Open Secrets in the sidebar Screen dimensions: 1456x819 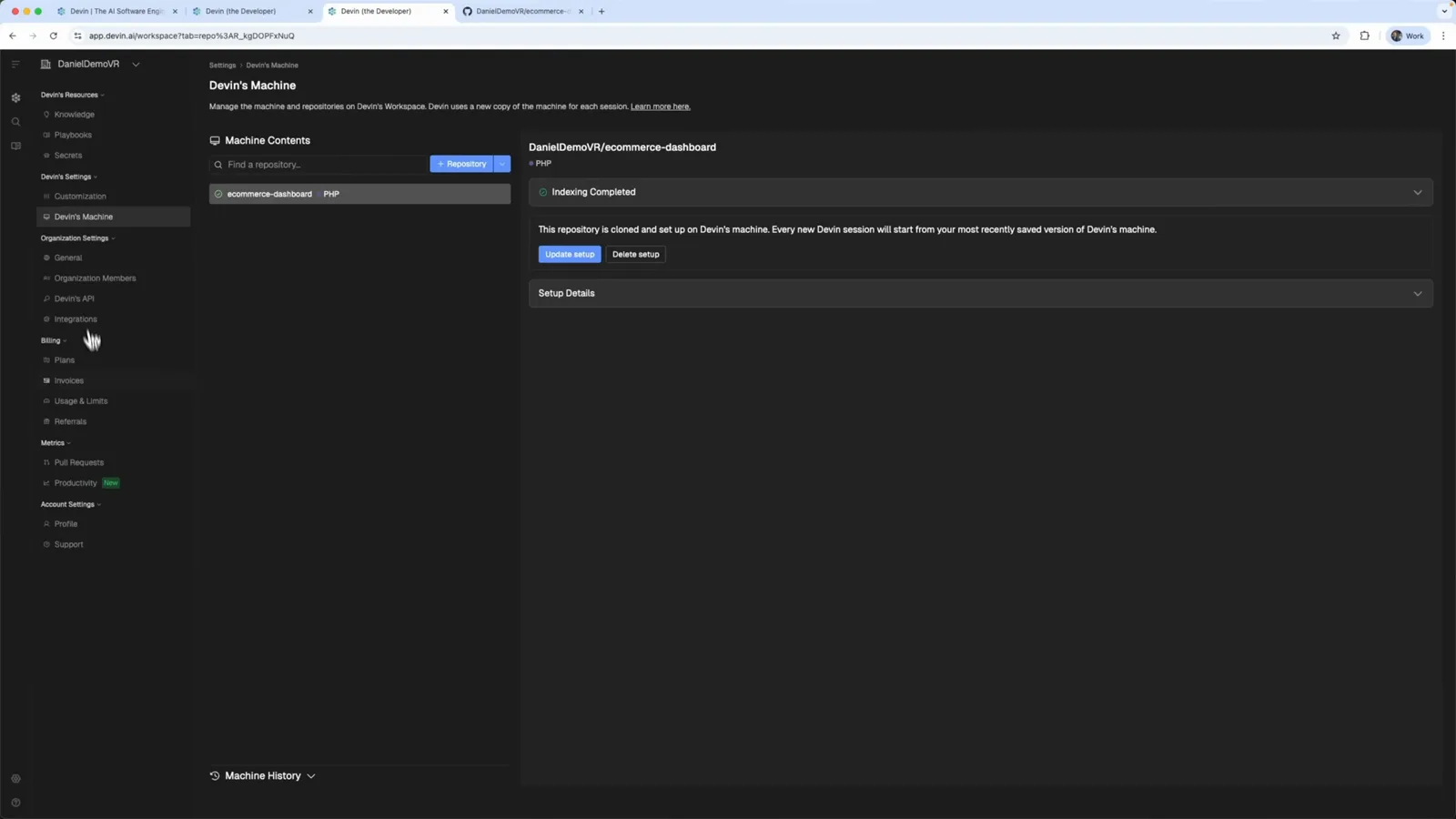pos(114,156)
